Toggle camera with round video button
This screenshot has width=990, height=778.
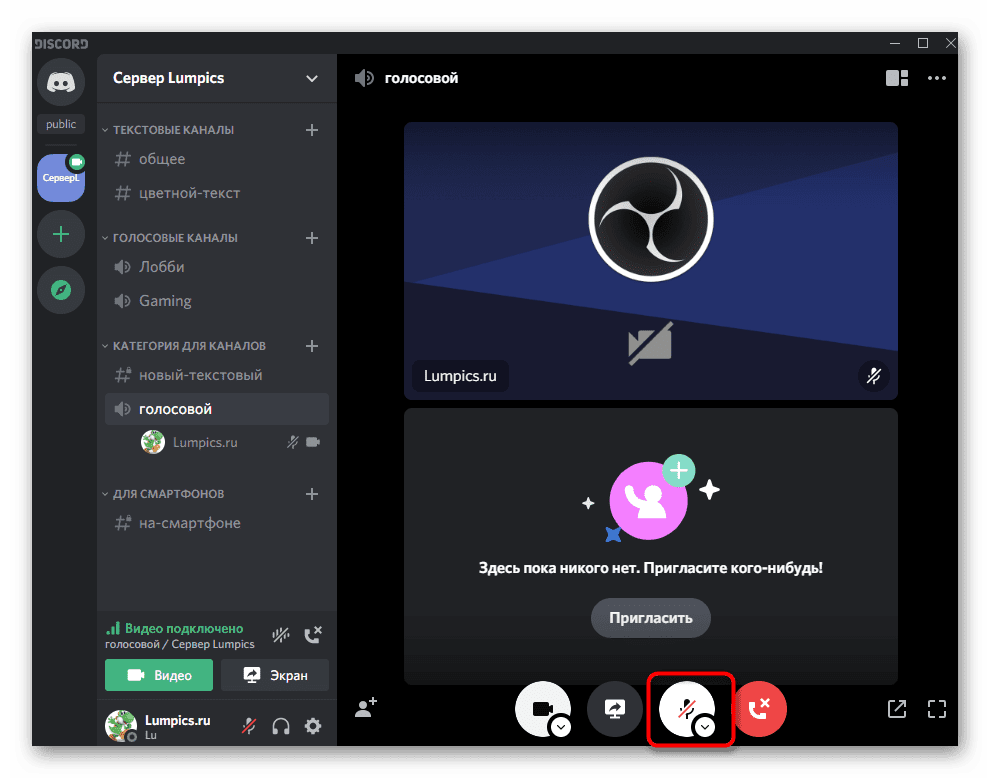542,709
